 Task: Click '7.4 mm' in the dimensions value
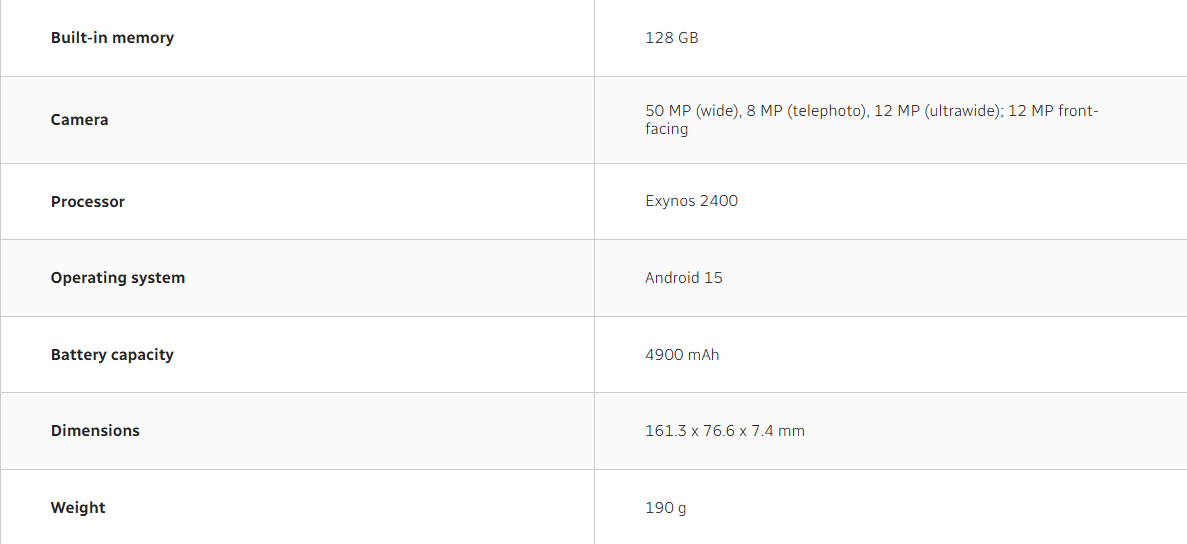click(x=779, y=431)
